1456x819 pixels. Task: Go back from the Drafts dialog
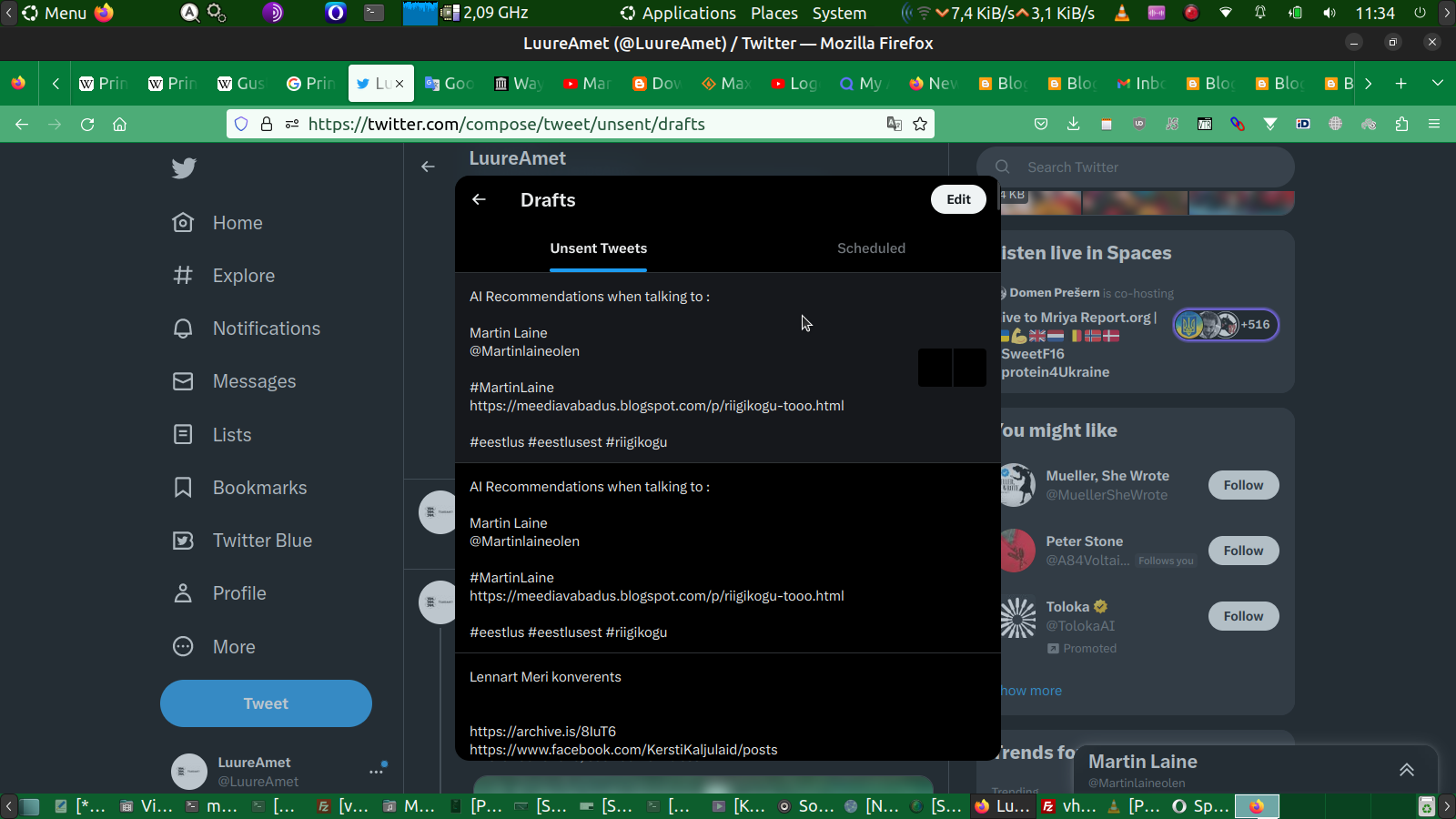tap(479, 199)
